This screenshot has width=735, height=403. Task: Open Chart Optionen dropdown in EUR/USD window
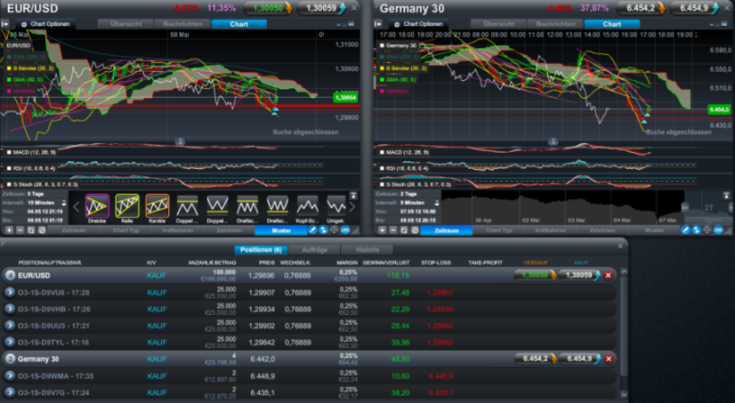pos(45,24)
